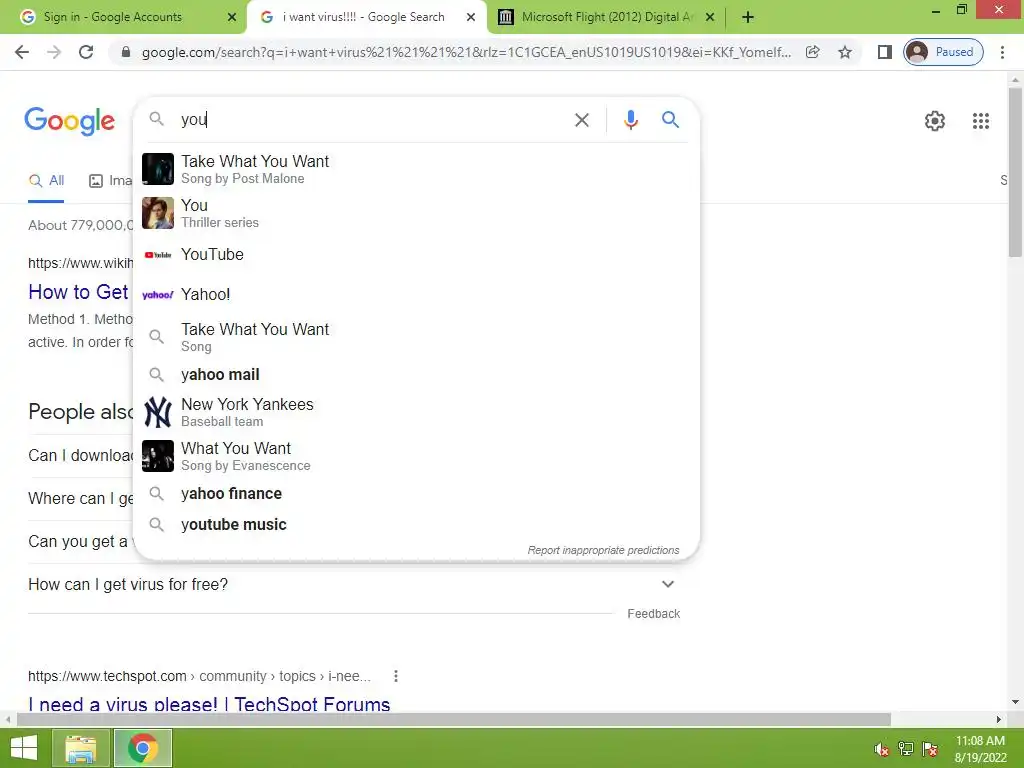The image size is (1024, 768).
Task: Pick the Yahoo! suggestion
Action: [x=417, y=295]
